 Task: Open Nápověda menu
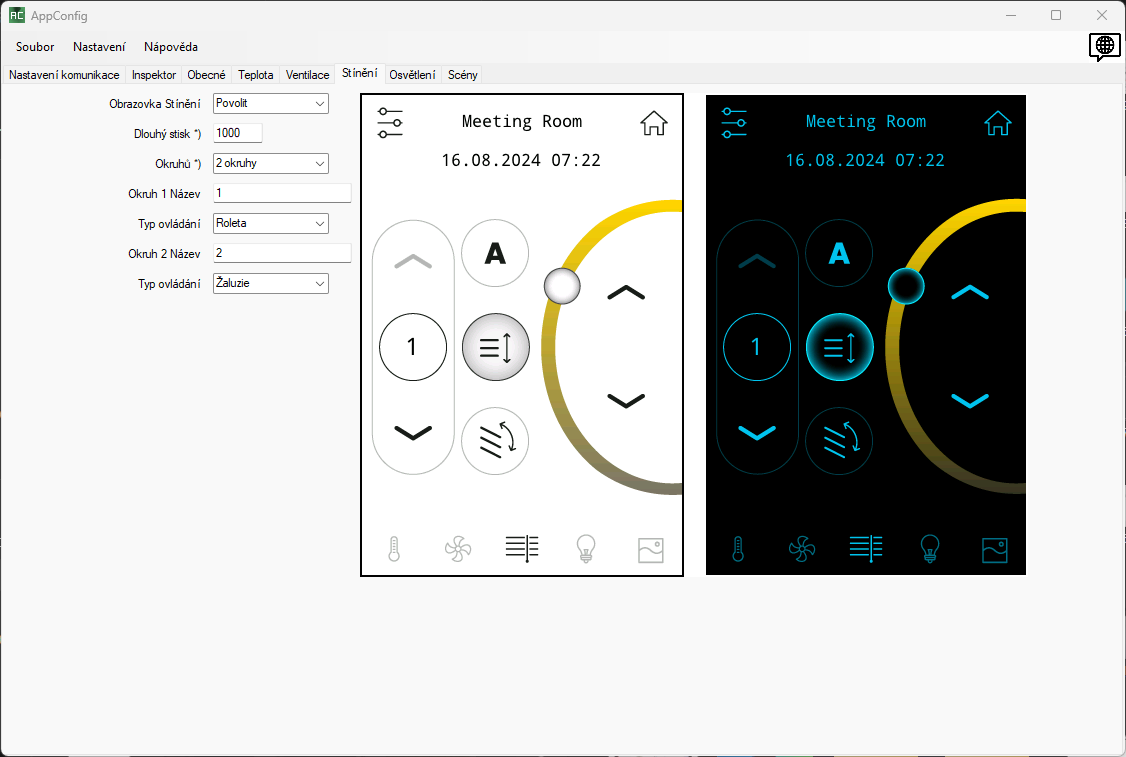coord(171,47)
